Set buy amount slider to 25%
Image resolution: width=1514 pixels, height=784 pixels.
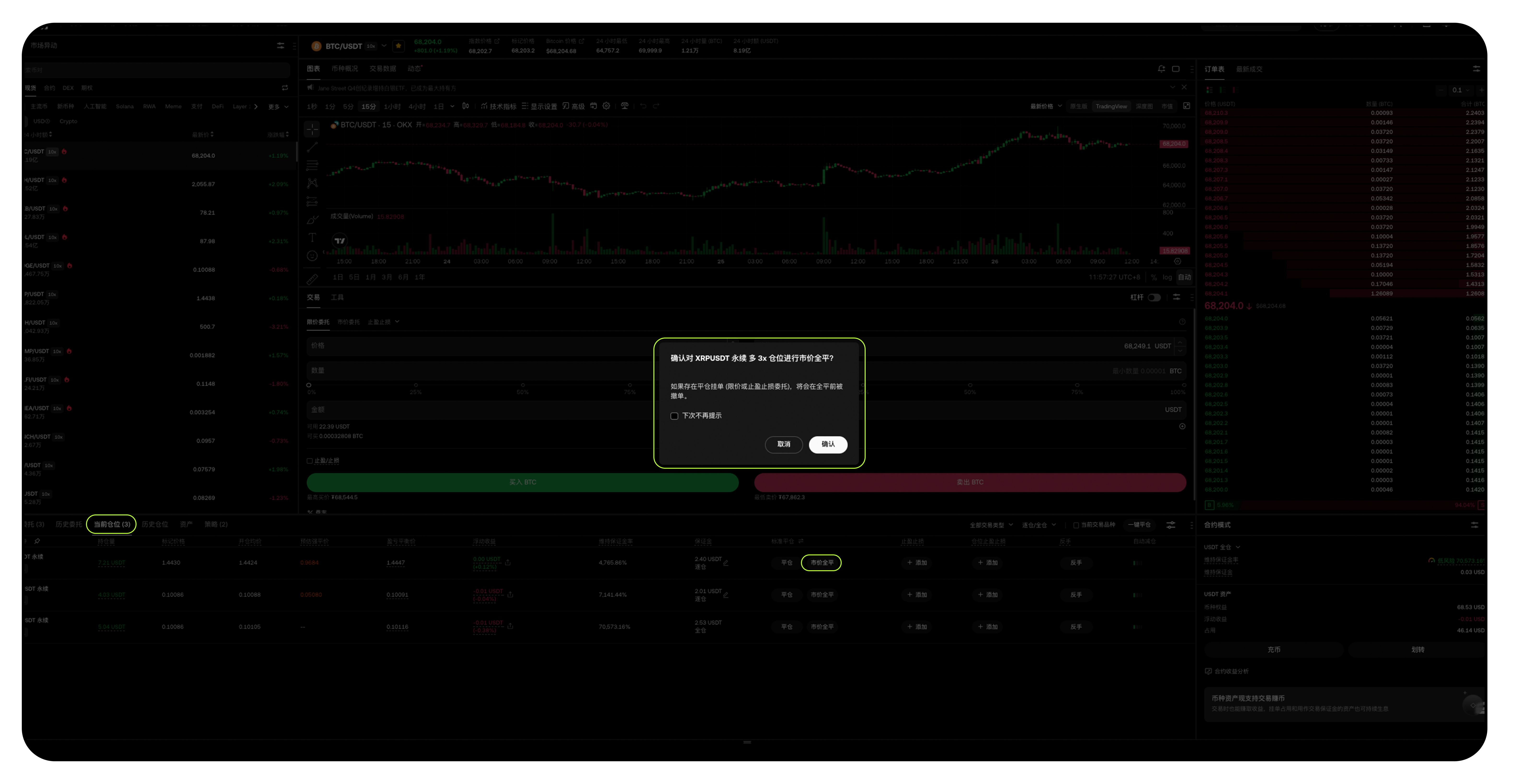[x=416, y=385]
